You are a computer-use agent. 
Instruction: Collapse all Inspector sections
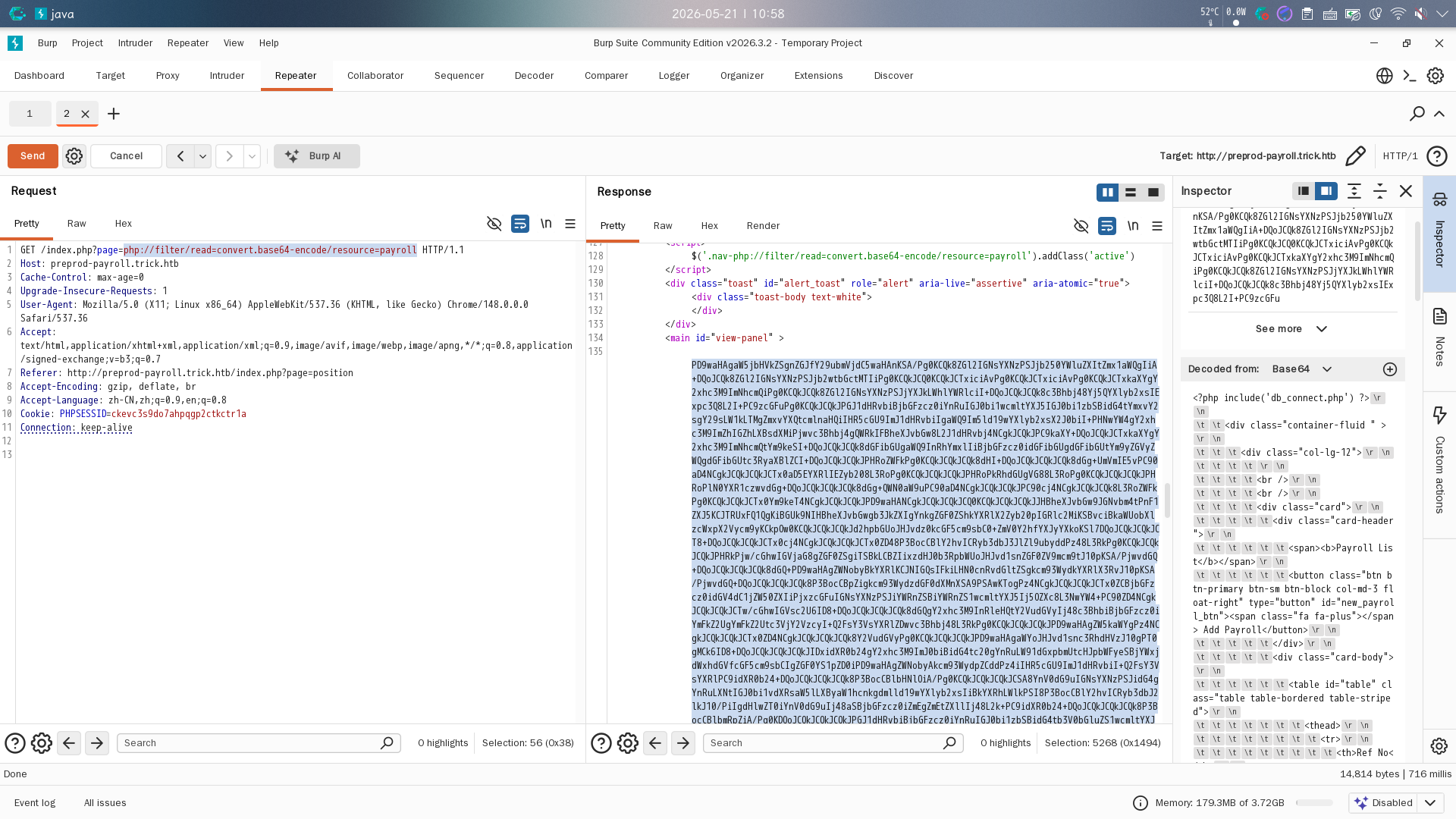click(1380, 191)
